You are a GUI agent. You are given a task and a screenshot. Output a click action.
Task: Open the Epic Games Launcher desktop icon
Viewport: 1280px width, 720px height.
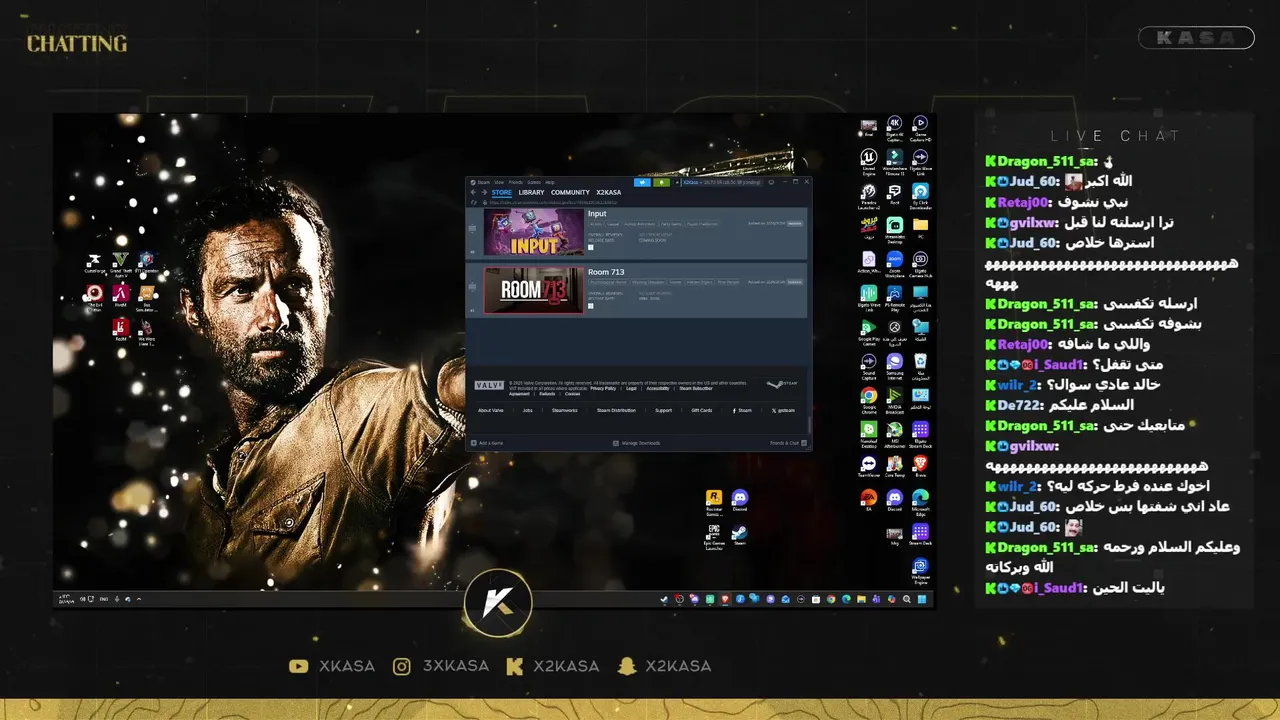coord(714,530)
